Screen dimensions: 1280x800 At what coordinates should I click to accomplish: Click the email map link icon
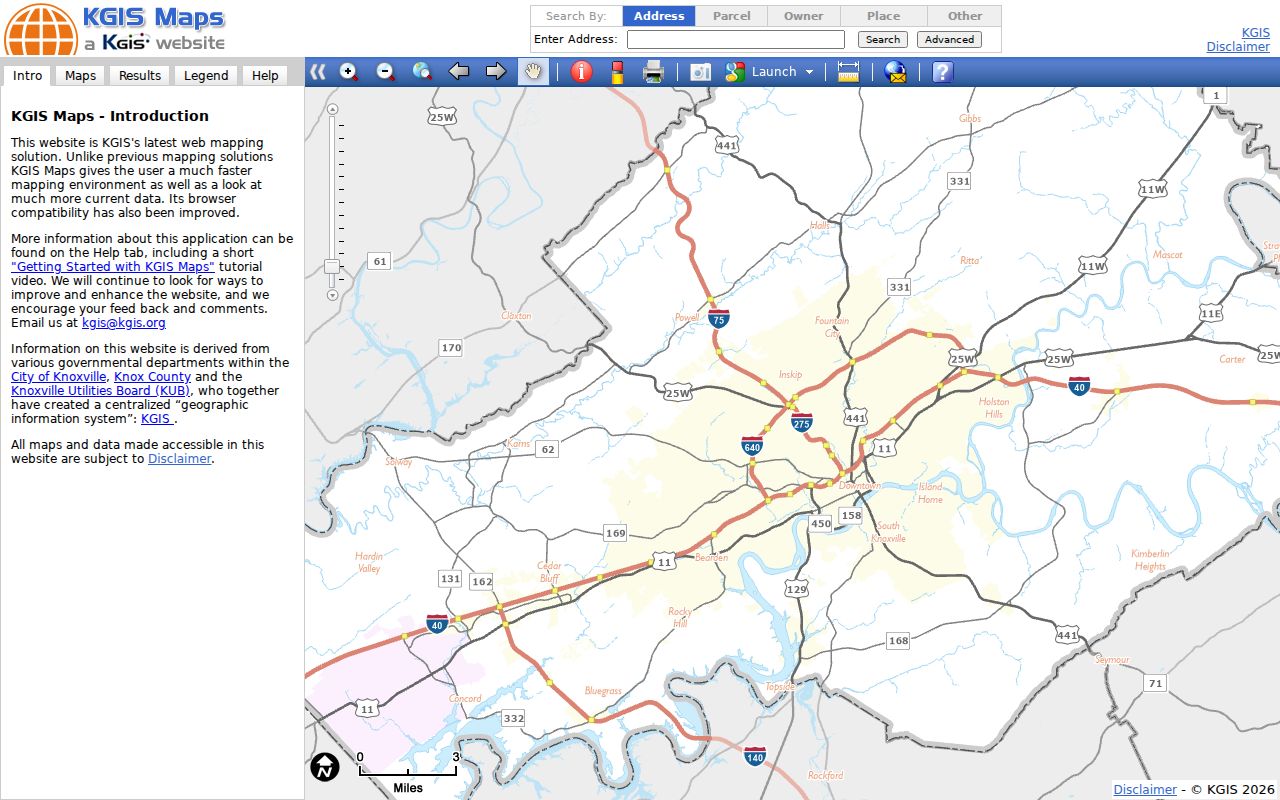(x=896, y=72)
